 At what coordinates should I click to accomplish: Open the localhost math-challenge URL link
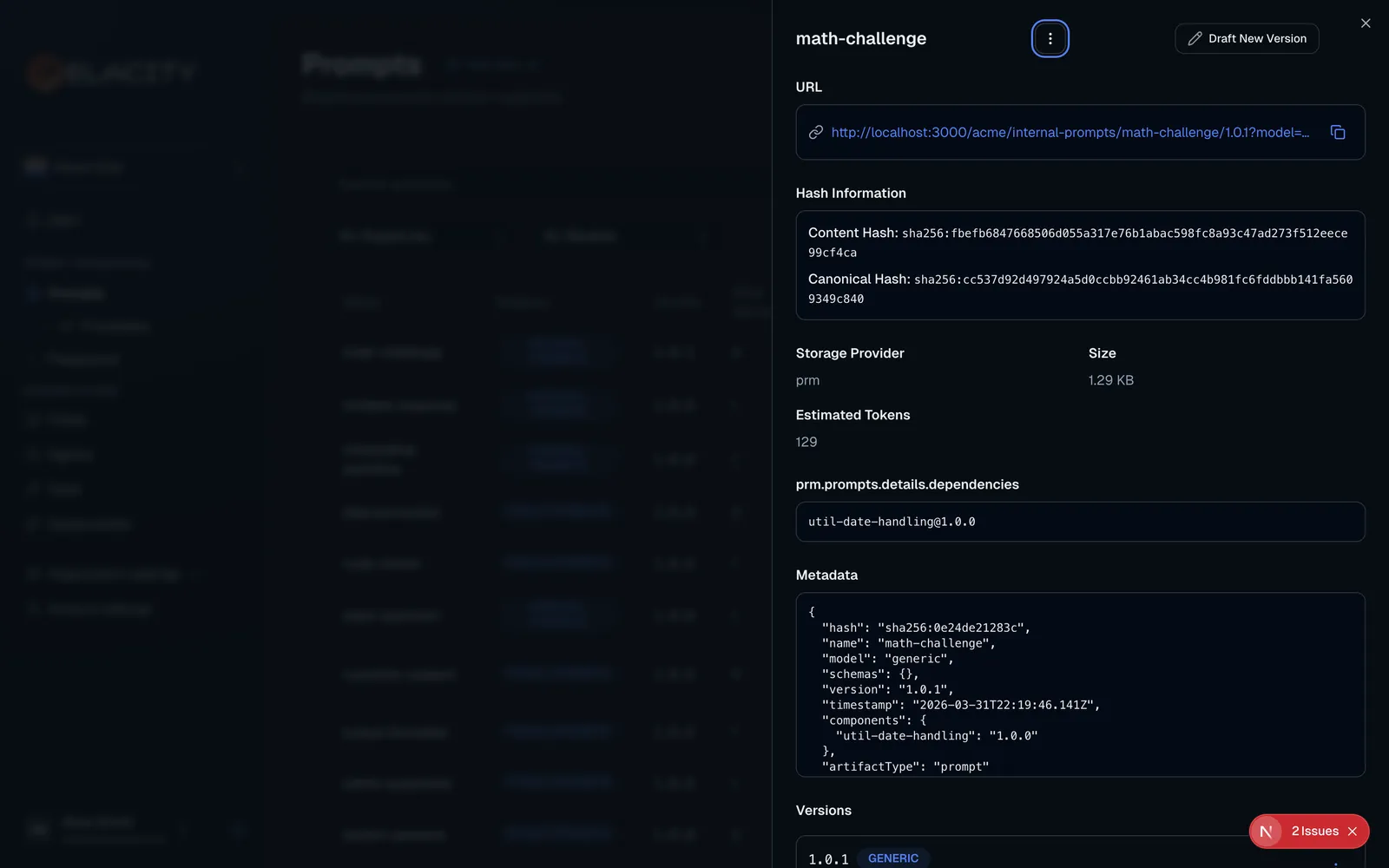point(1070,132)
